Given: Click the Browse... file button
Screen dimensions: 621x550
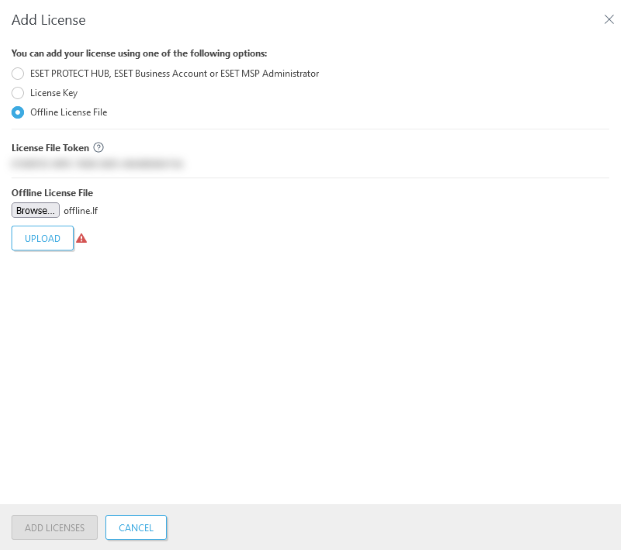Looking at the screenshot, I should 35,210.
